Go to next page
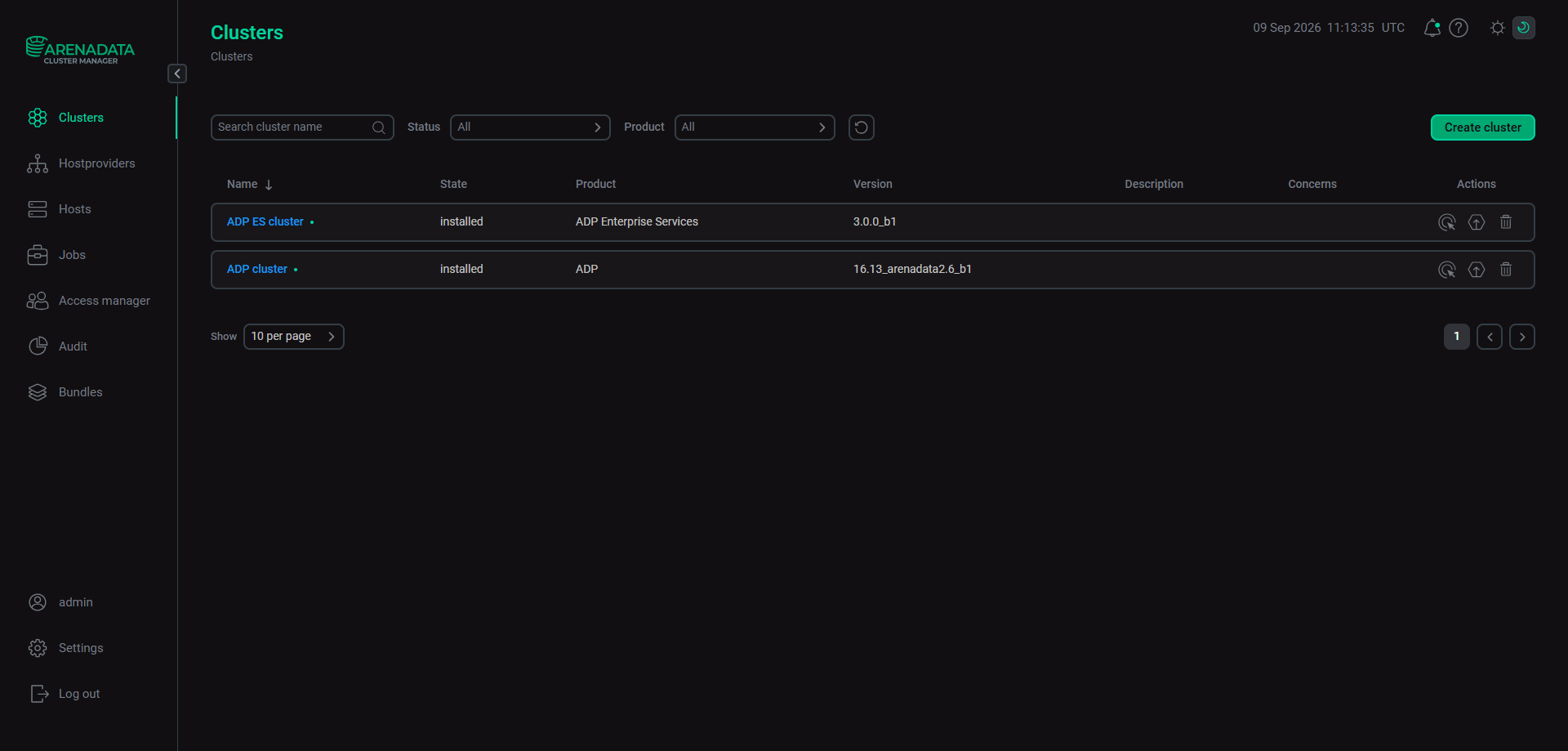This screenshot has width=1568, height=751. pos(1522,337)
